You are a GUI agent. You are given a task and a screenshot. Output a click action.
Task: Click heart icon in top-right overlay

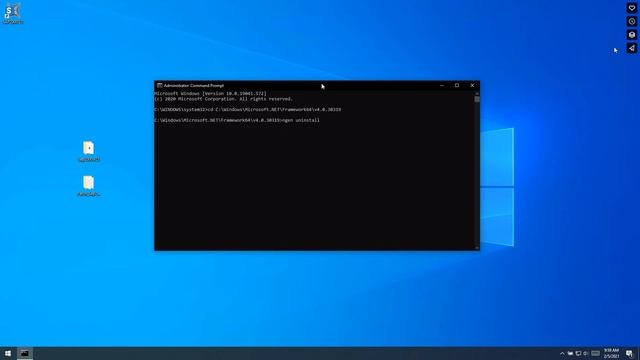click(x=631, y=8)
